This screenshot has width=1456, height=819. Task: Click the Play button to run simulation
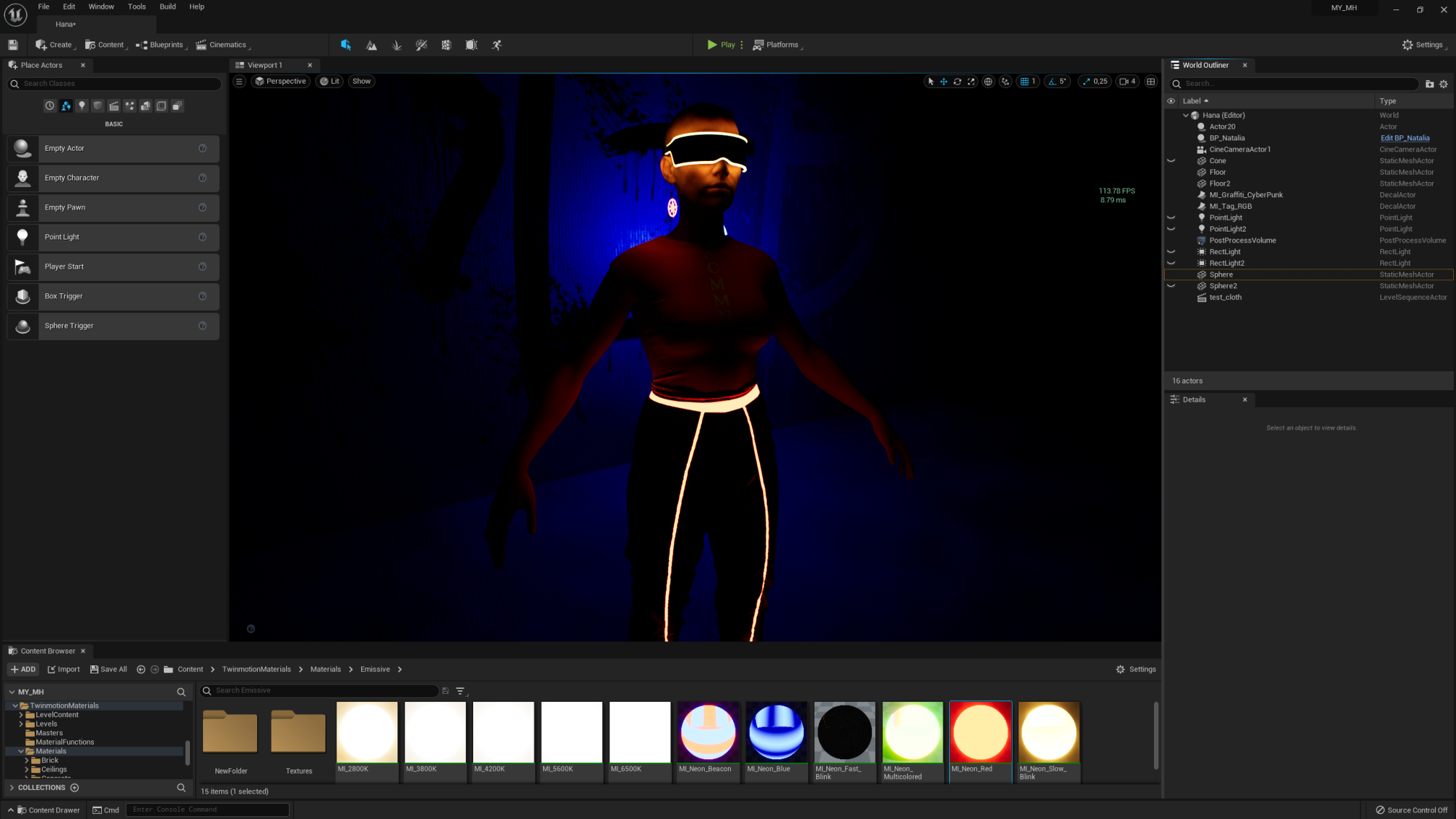pyautogui.click(x=722, y=44)
